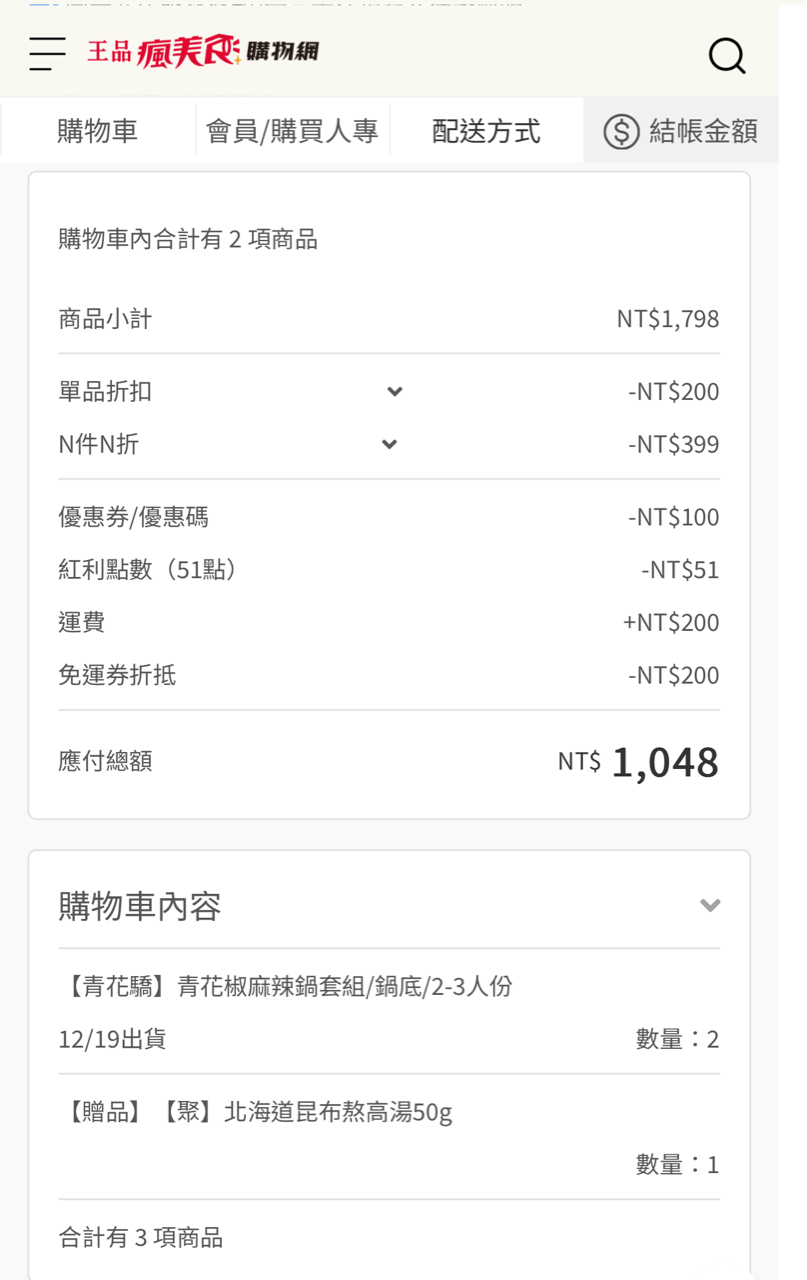Image resolution: width=807 pixels, height=1280 pixels.
Task: Open the 北海道昆布熬高湯 gift item
Action: [x=256, y=1112]
